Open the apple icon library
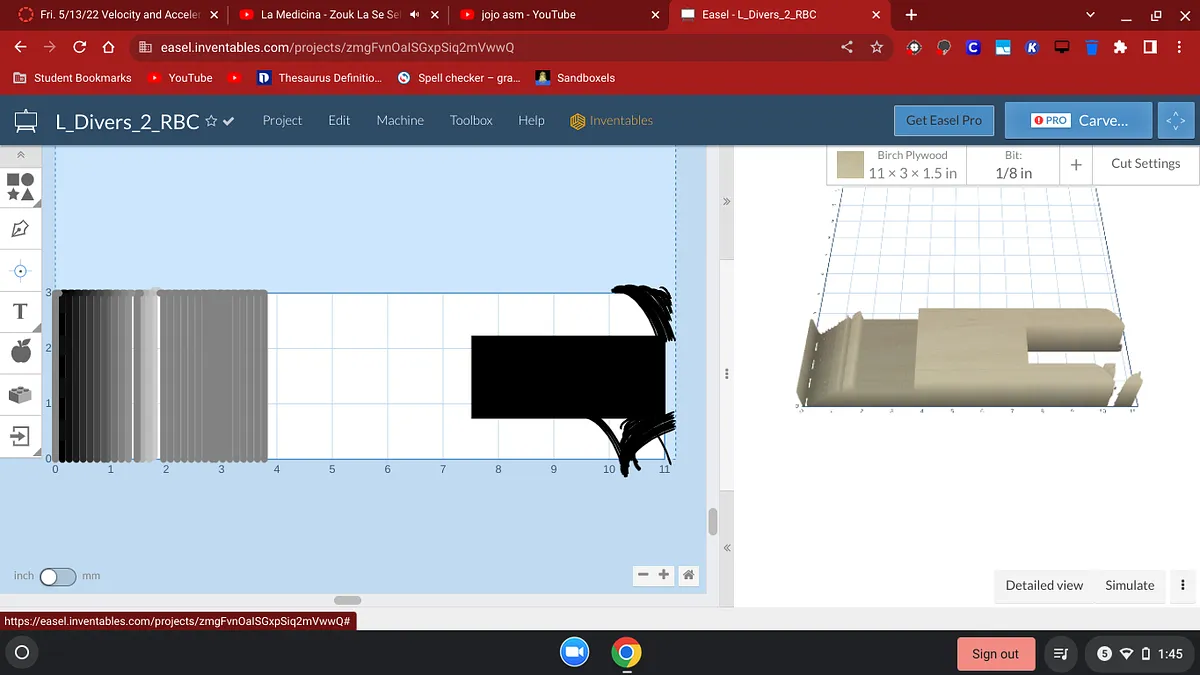1200x675 pixels. [20, 351]
